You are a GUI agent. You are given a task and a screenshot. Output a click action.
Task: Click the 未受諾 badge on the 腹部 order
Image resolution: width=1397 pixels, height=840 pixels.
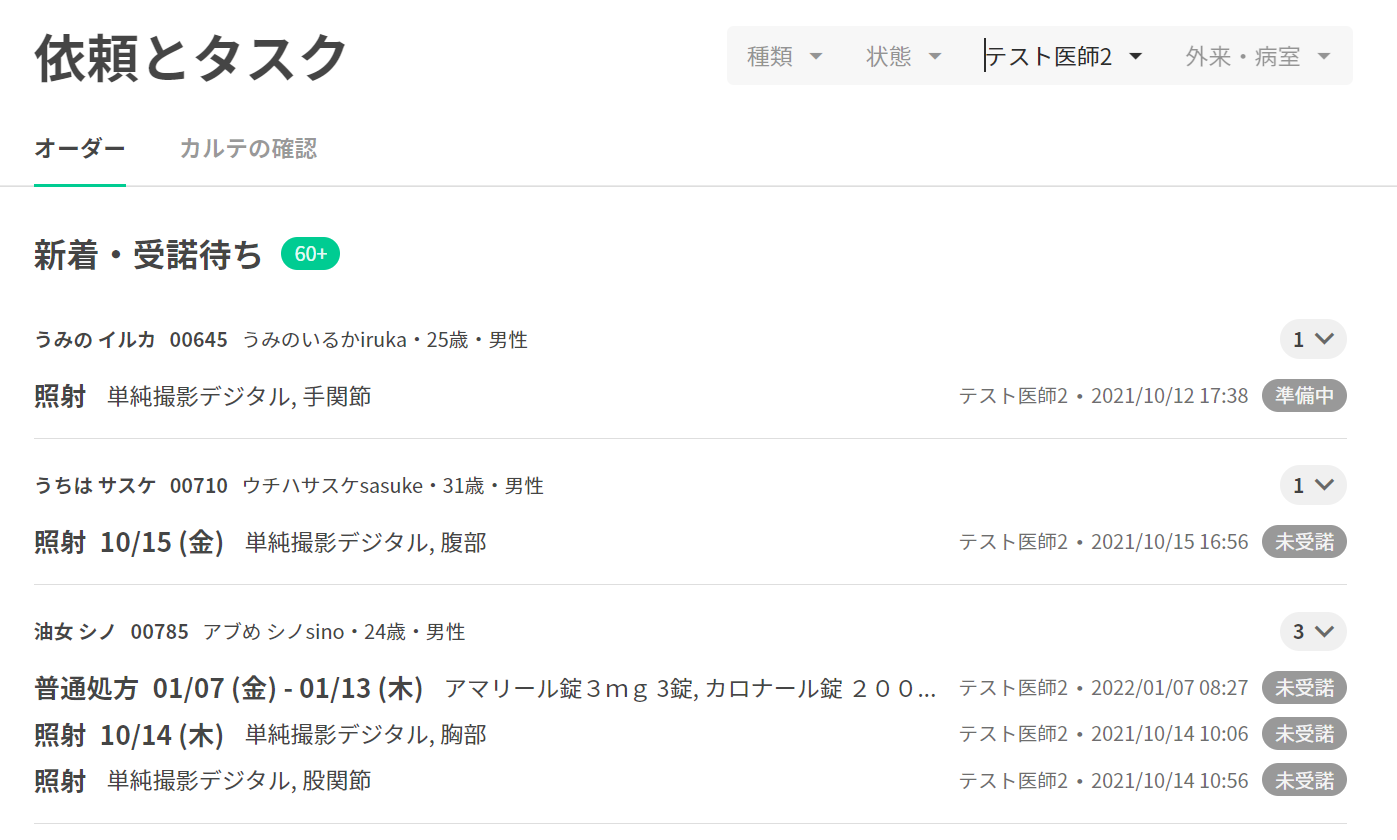[x=1304, y=542]
